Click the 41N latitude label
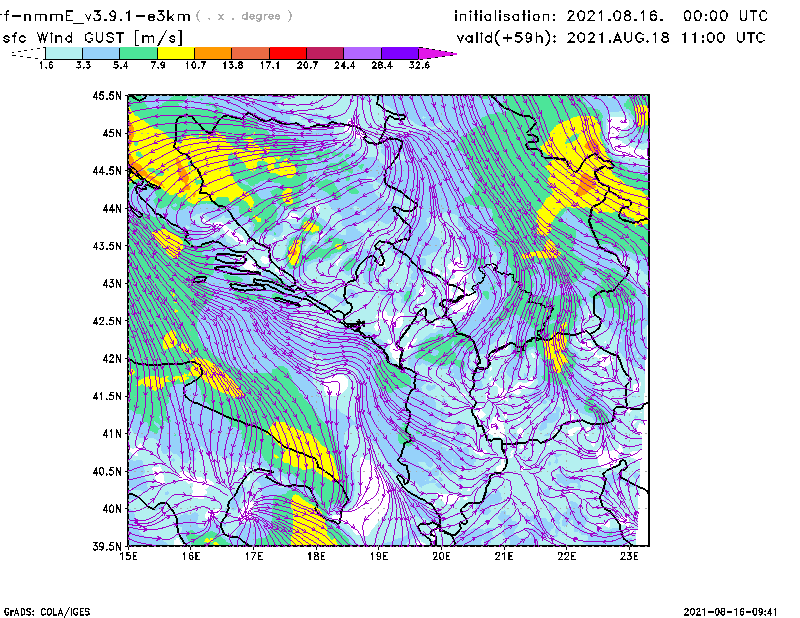 point(112,434)
